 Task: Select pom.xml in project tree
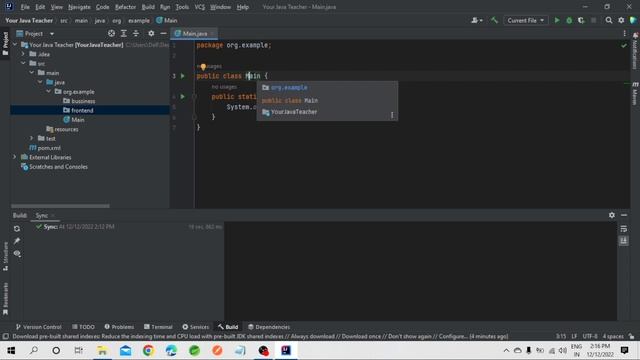(x=49, y=148)
